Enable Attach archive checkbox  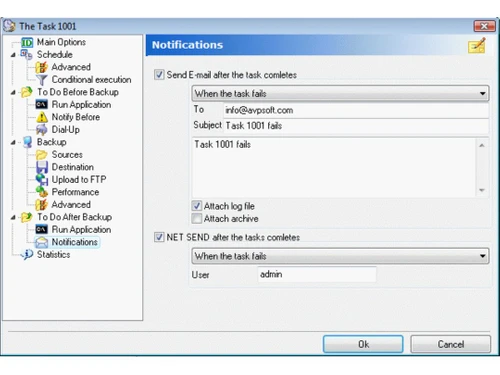coord(197,219)
